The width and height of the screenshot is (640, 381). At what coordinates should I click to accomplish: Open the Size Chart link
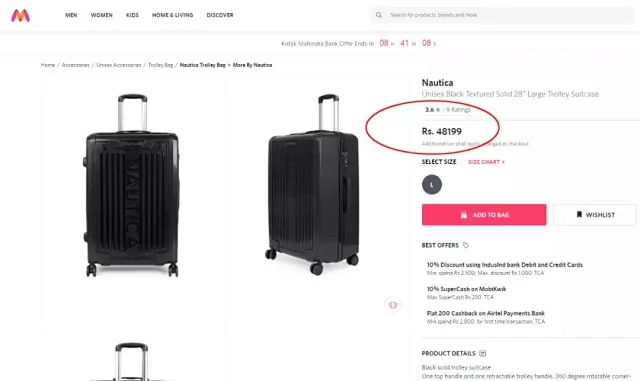[x=486, y=162]
